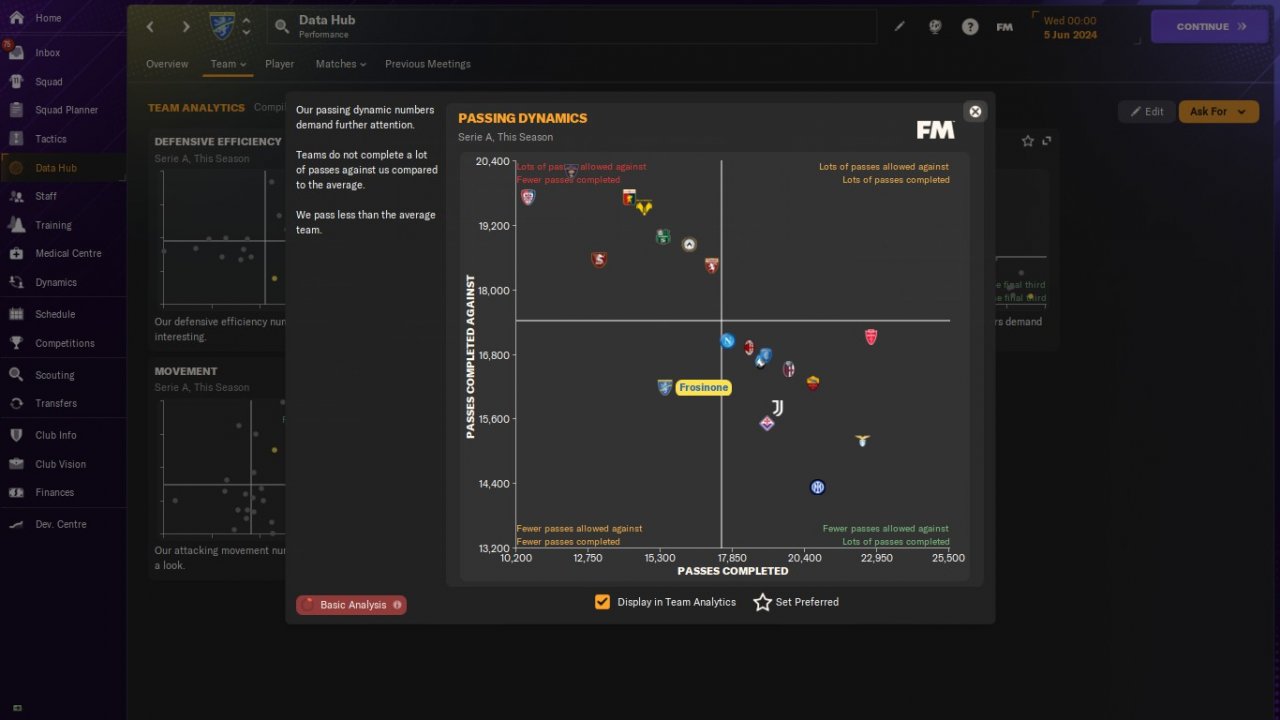Click the Data Hub search field
Screen dimensions: 1280x720
pyautogui.click(x=571, y=27)
